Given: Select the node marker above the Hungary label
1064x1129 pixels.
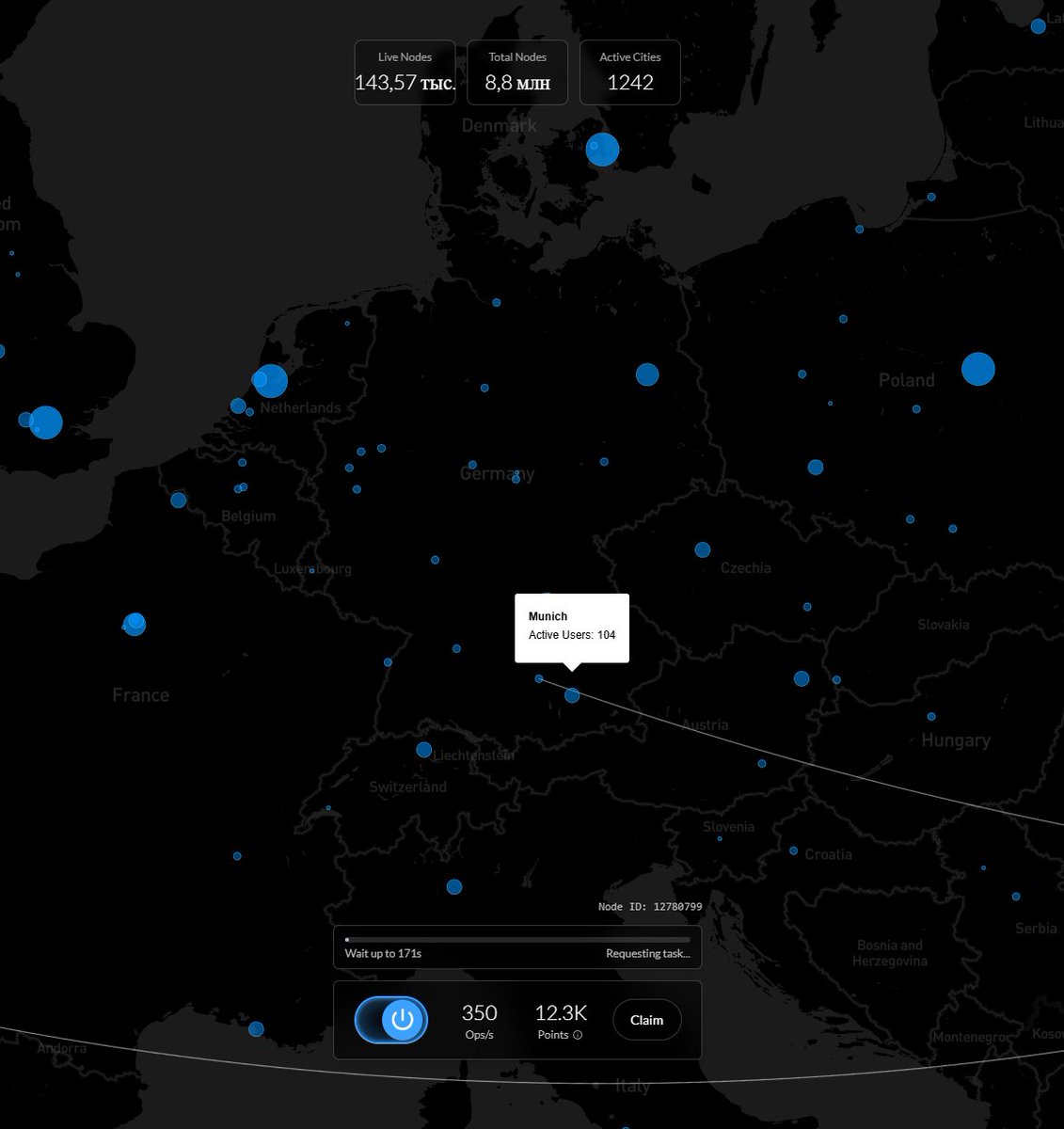Looking at the screenshot, I should [931, 717].
